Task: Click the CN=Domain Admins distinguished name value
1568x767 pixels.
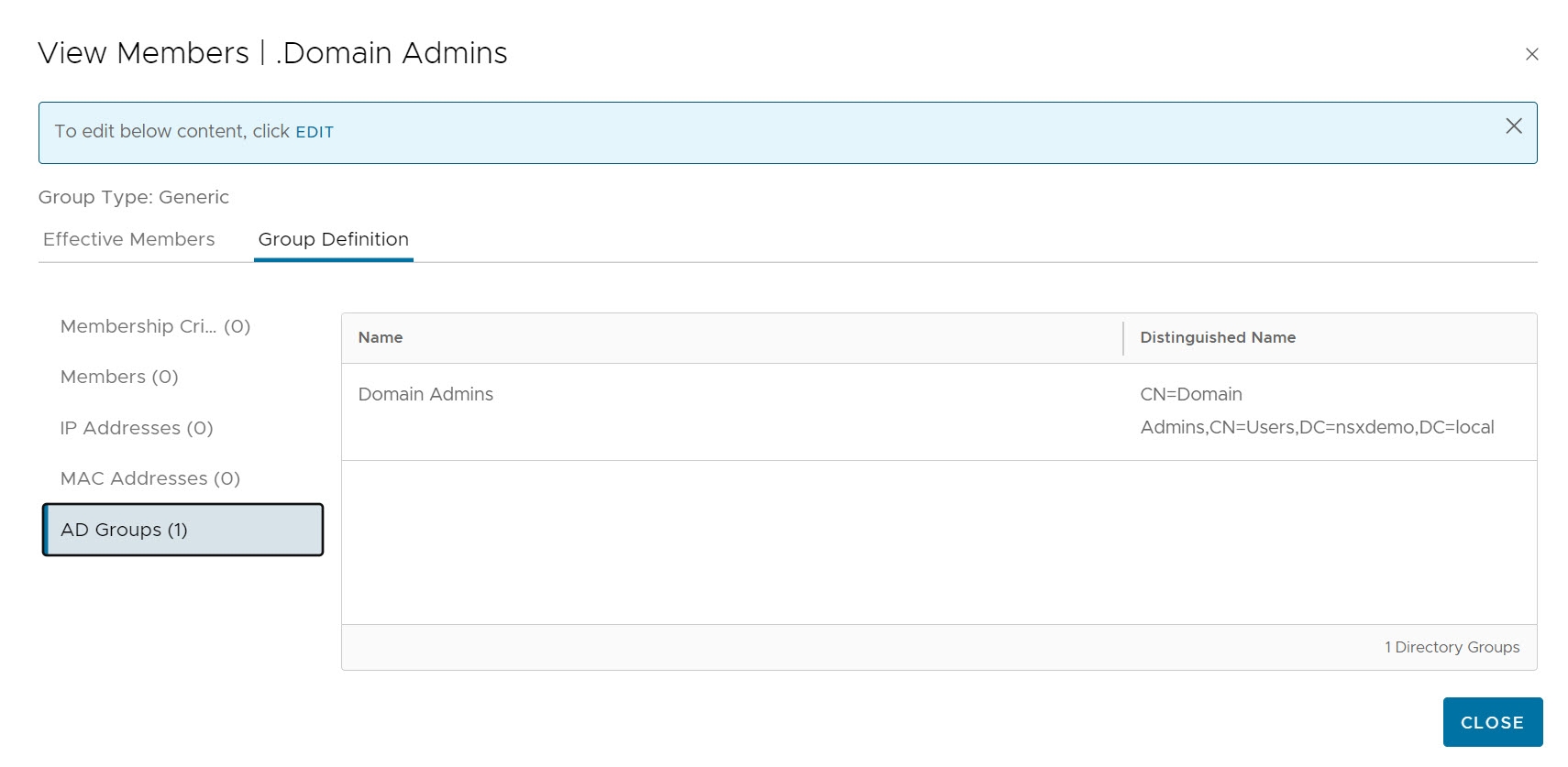Action: 1316,411
